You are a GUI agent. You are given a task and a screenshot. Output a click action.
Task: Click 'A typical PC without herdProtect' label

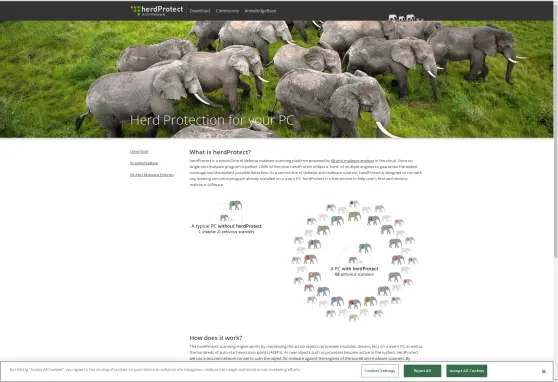[226, 226]
